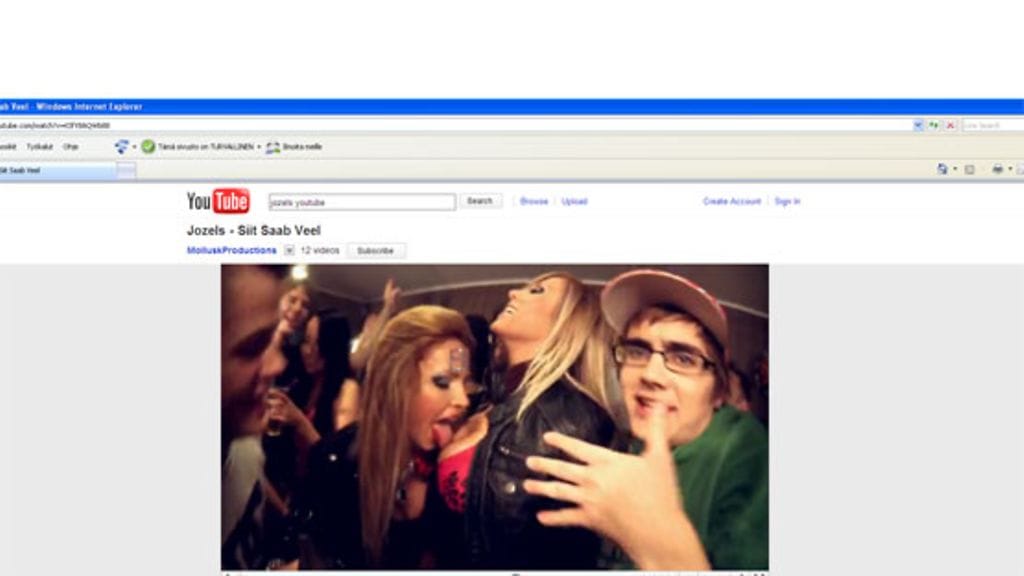This screenshot has height=576, width=1024.
Task: Click into the YouTube search field
Action: click(x=362, y=202)
